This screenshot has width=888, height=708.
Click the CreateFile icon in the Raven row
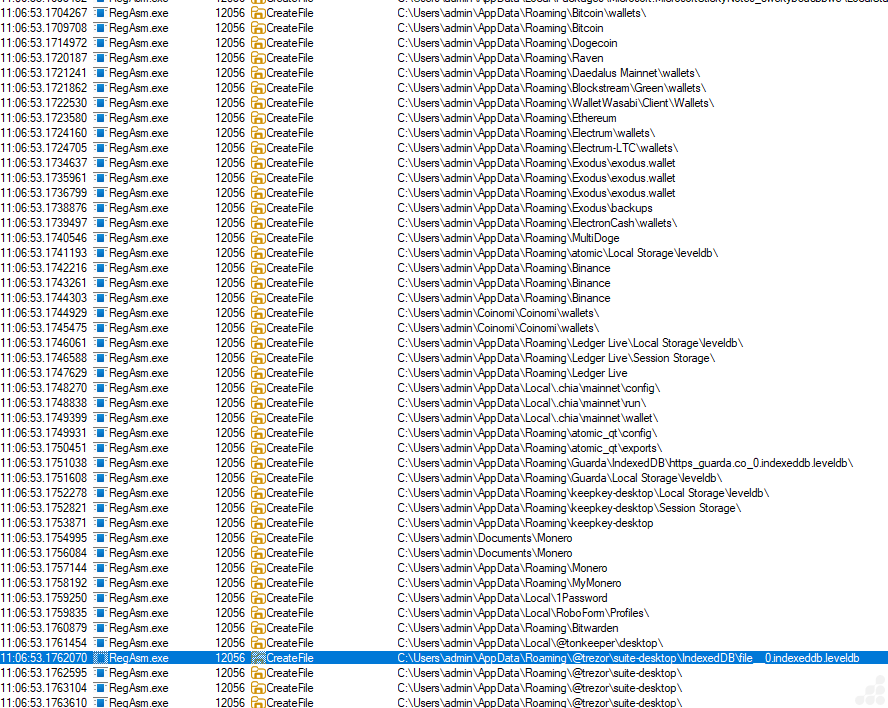[257, 58]
